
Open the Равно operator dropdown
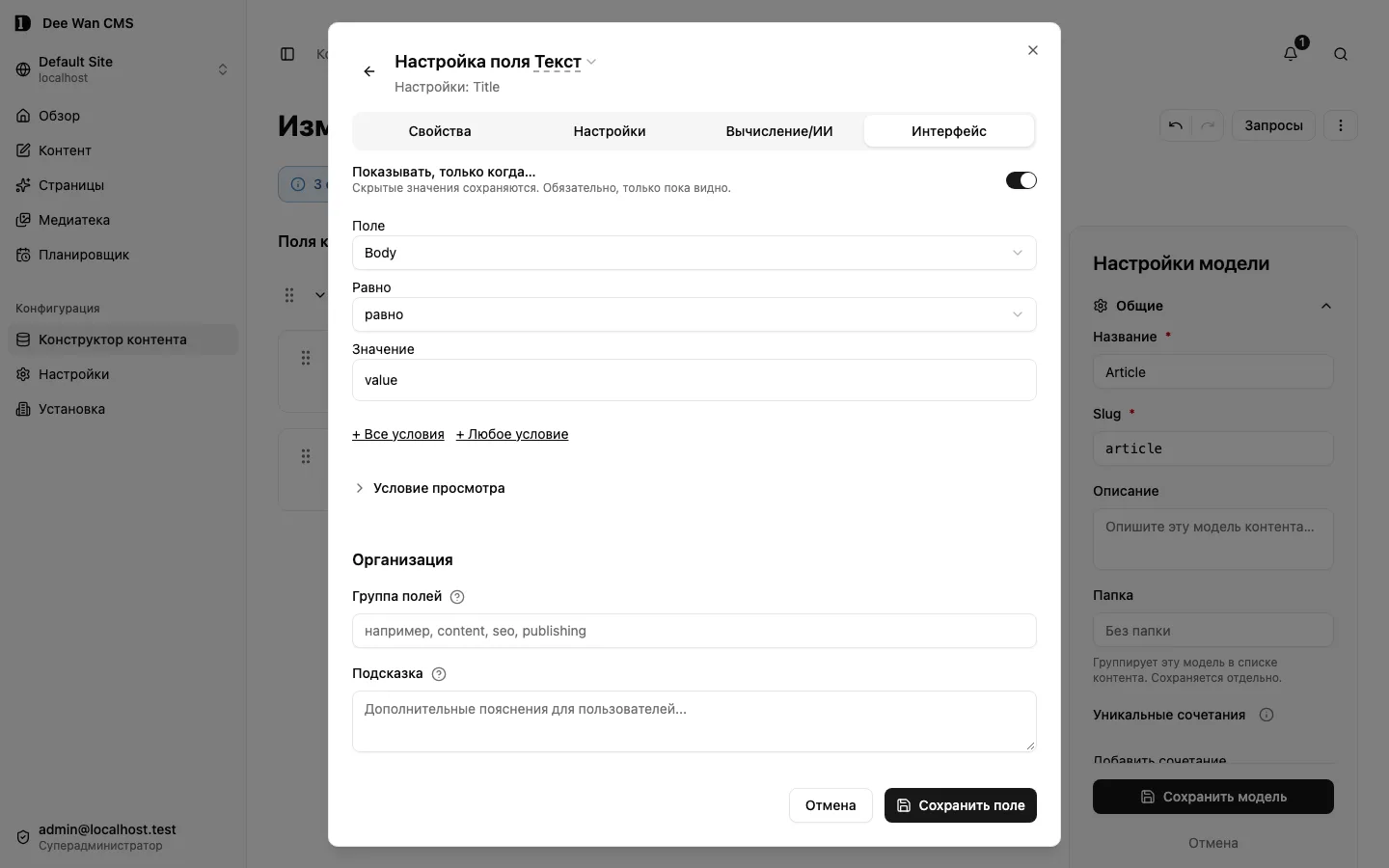point(694,314)
